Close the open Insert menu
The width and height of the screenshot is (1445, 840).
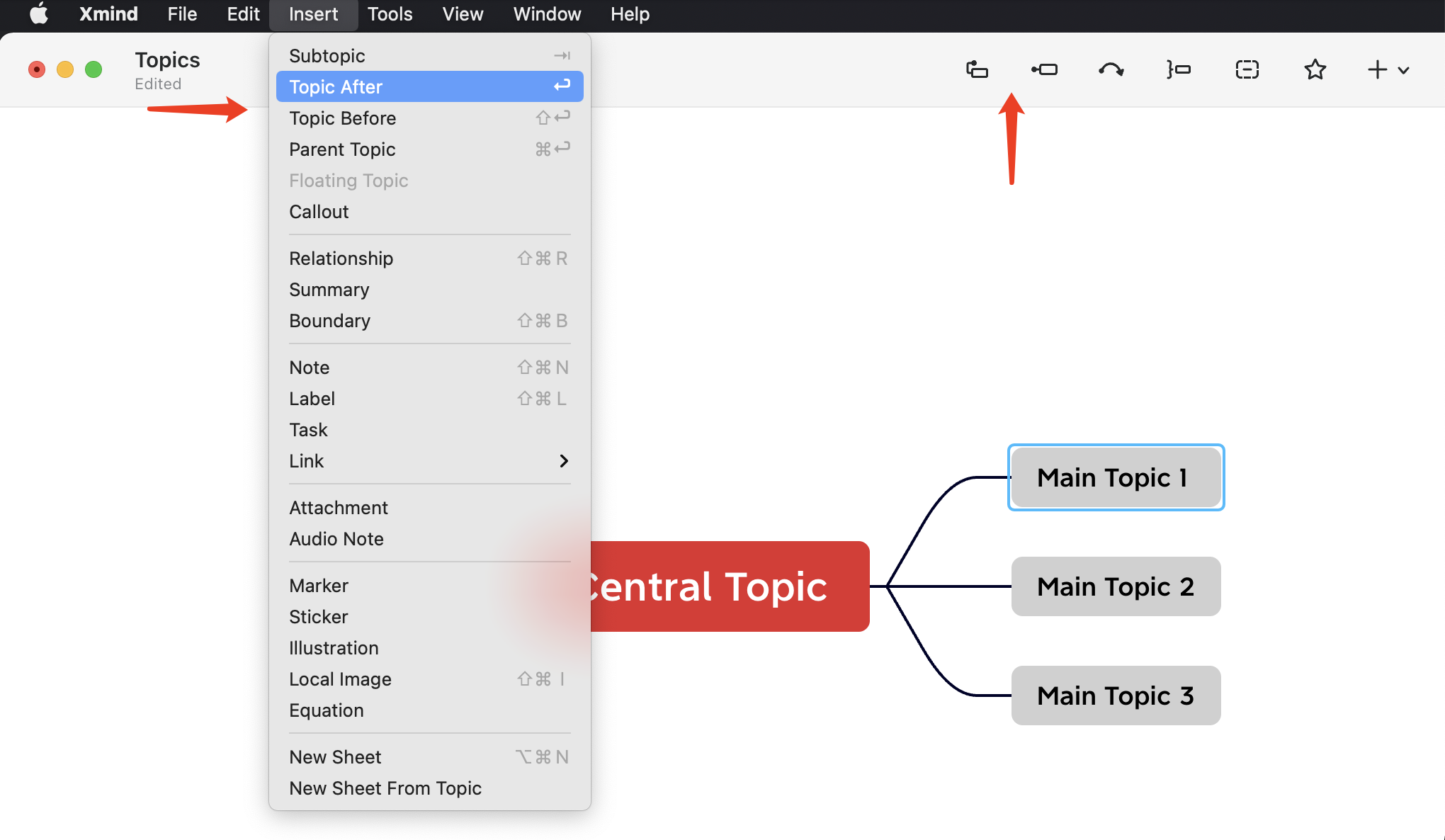[x=313, y=14]
